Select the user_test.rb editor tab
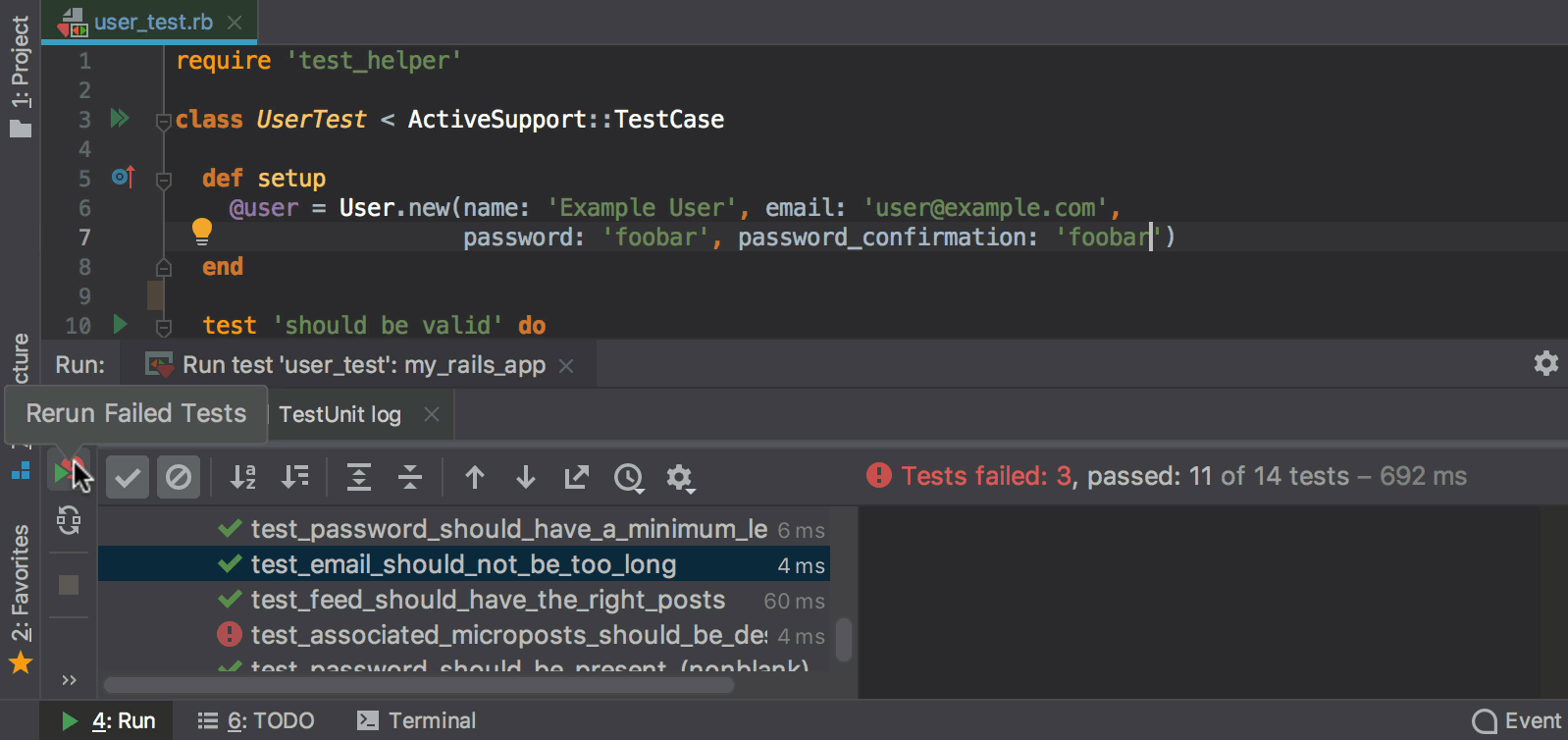 pyautogui.click(x=149, y=22)
